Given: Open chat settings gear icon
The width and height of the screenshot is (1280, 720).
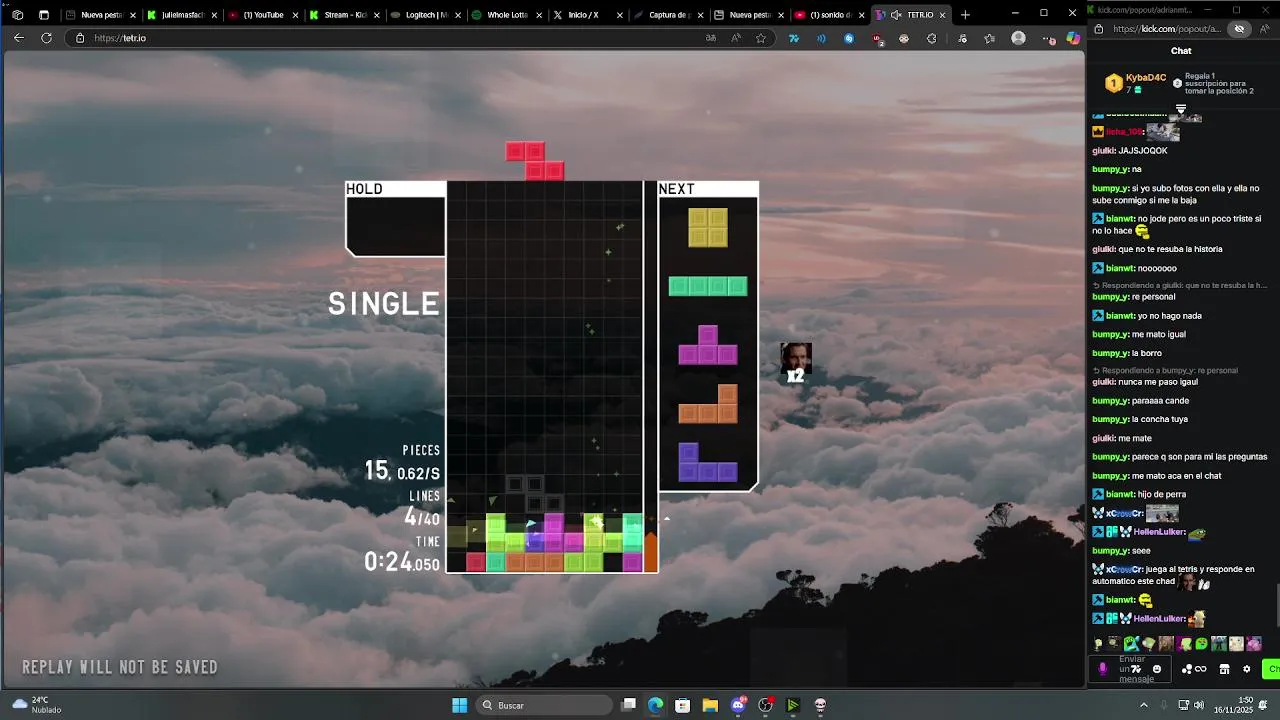Looking at the screenshot, I should (x=1246, y=669).
